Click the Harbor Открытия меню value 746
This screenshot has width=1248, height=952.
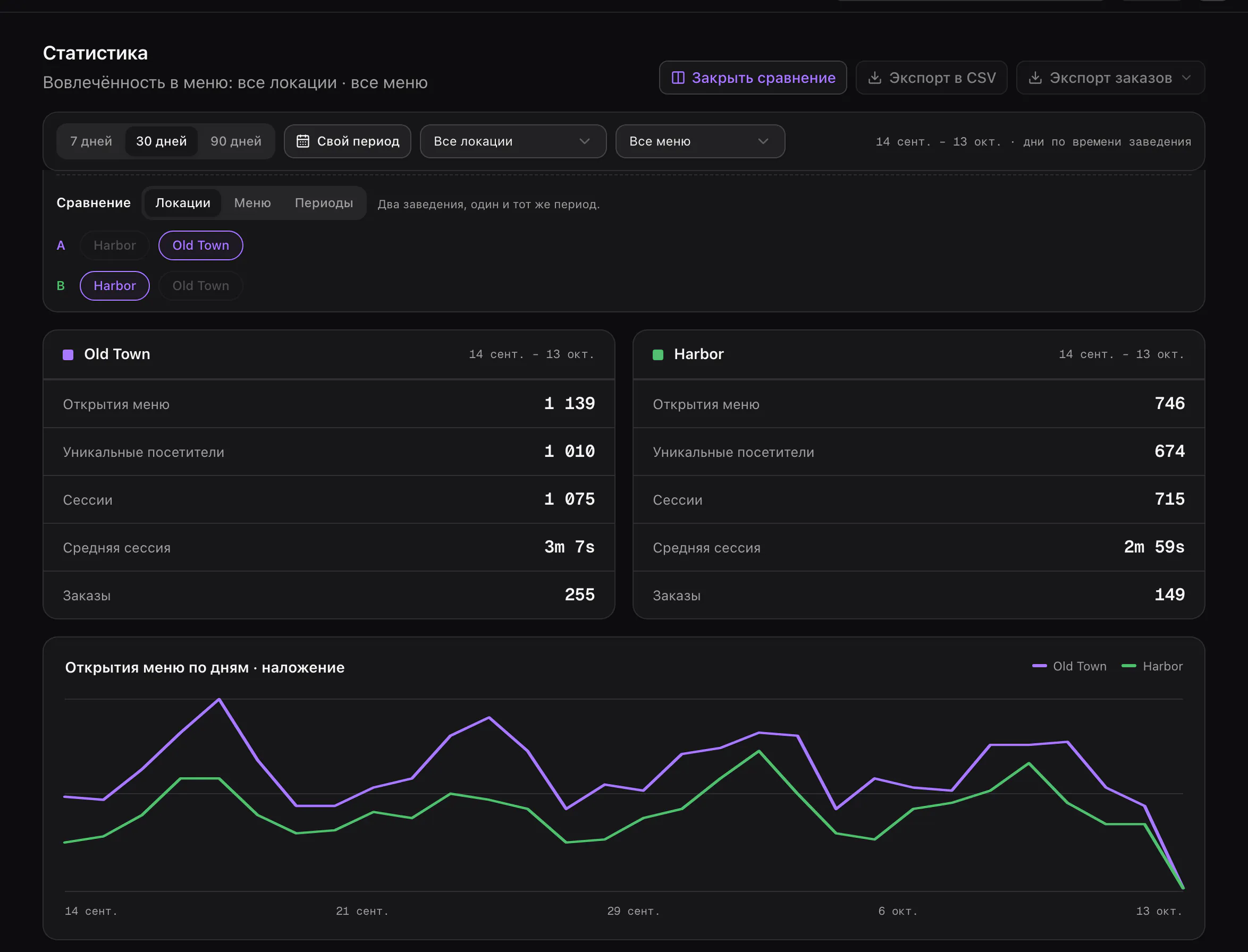[x=1169, y=403]
